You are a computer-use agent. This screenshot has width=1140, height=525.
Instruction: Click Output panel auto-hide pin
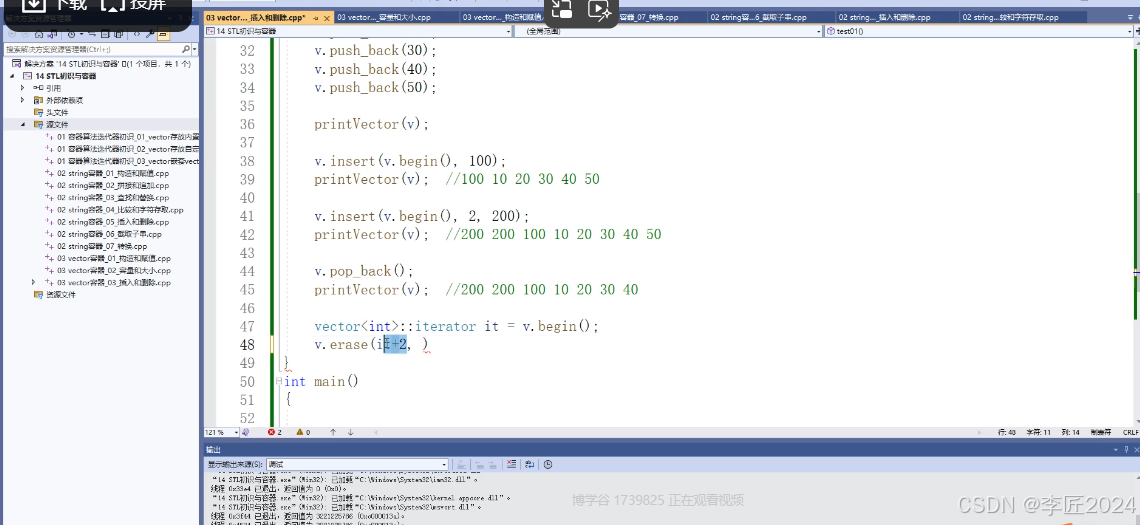coord(1126,450)
